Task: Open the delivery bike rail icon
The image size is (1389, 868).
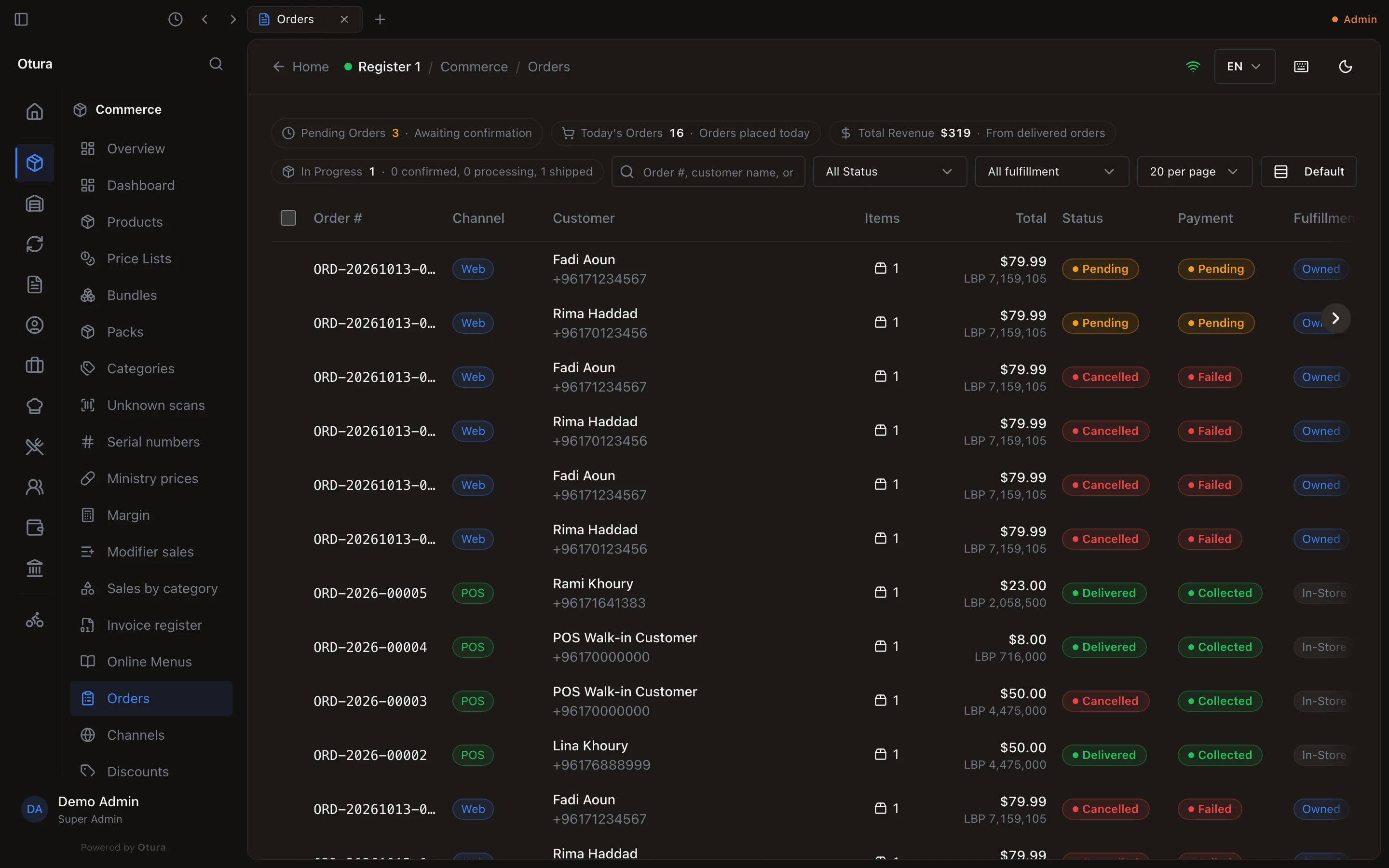Action: (x=34, y=620)
